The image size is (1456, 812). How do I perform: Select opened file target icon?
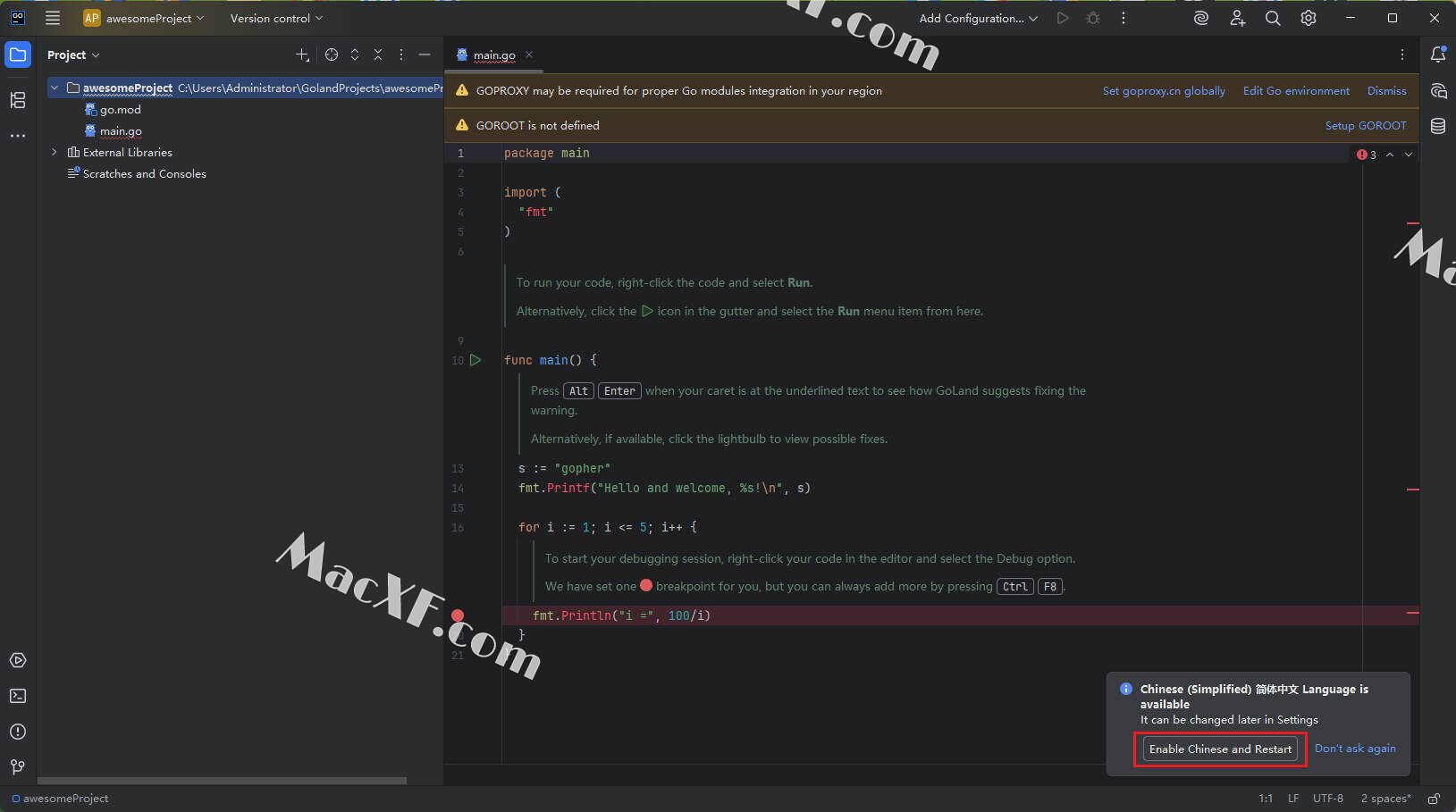pyautogui.click(x=332, y=54)
